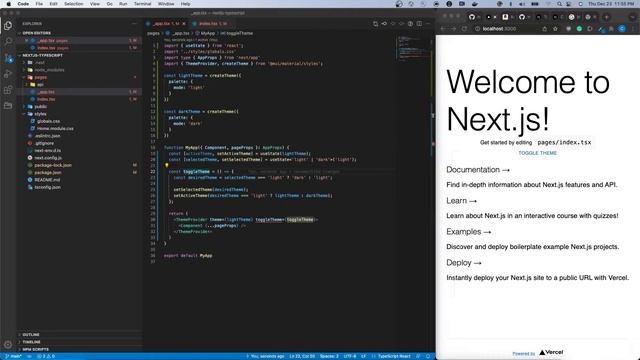Open macOS Spotlight search icon
The width and height of the screenshot is (640, 360).
(559, 4)
